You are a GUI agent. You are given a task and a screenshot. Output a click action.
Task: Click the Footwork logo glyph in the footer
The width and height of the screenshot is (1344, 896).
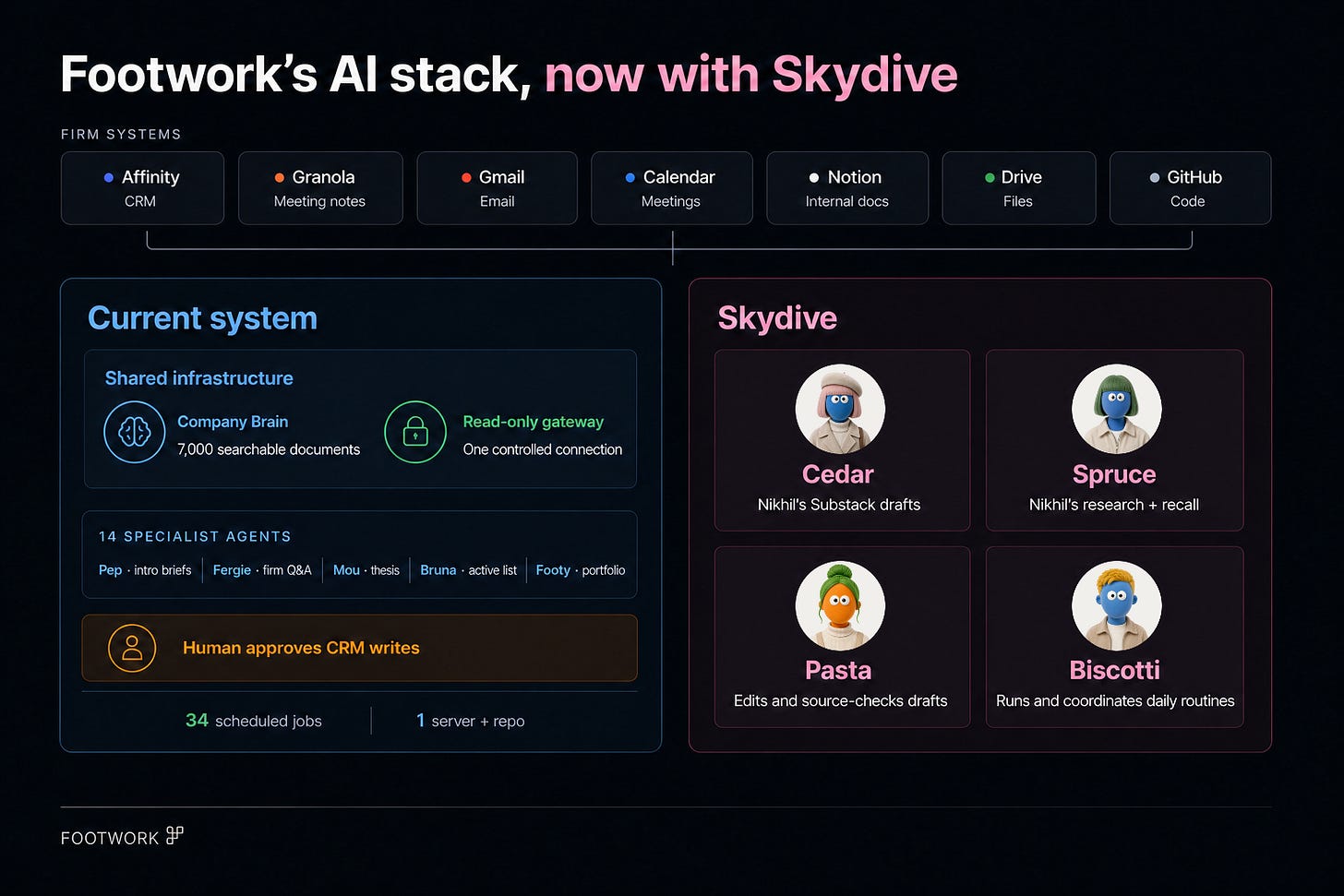174,835
